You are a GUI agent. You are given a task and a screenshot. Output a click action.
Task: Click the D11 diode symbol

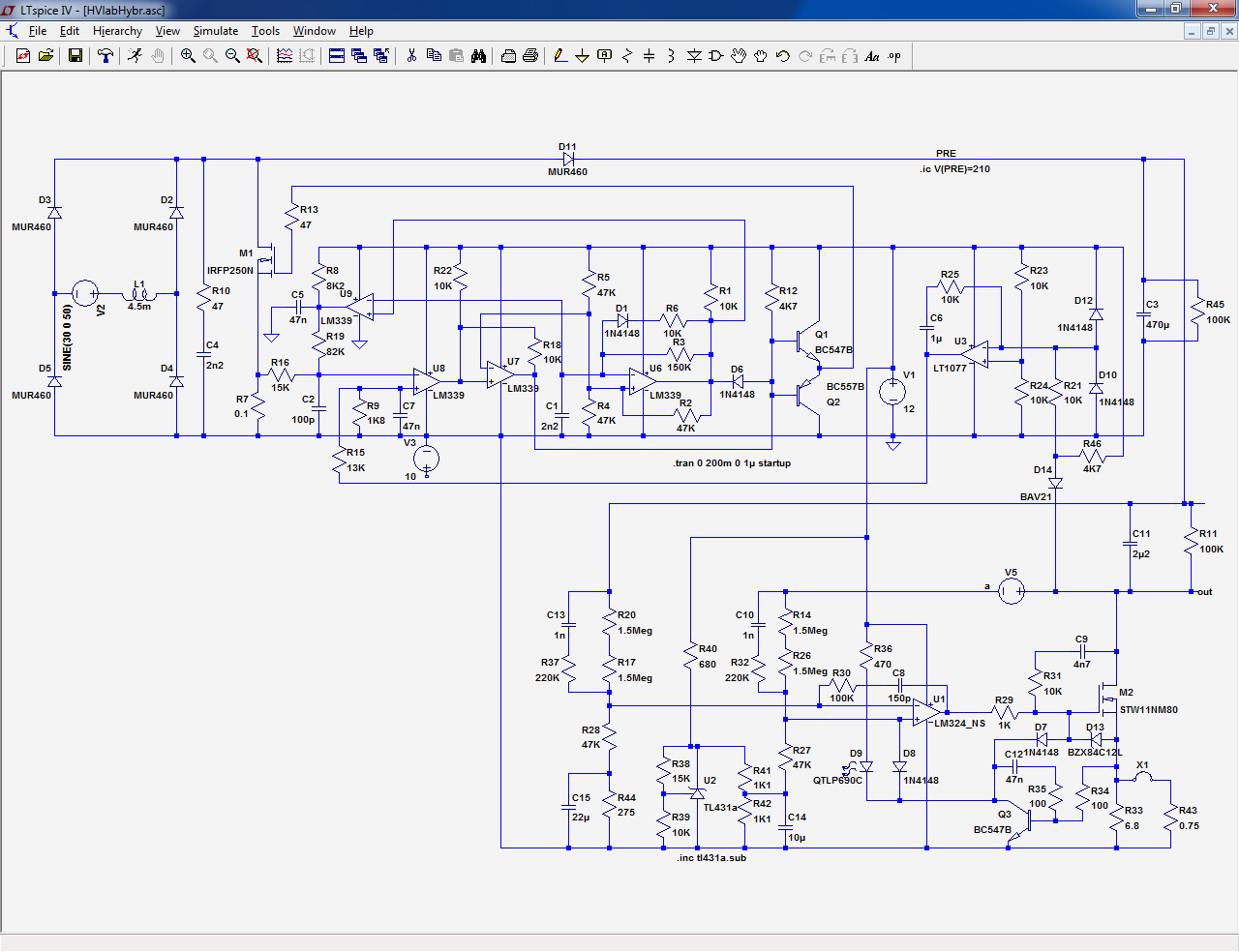568,159
